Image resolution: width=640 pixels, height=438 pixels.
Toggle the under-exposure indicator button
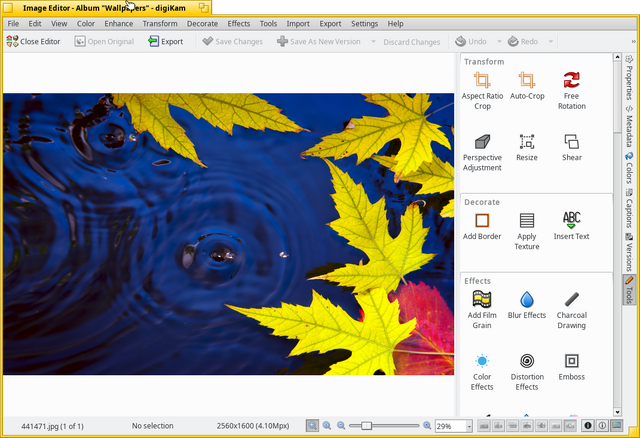coord(588,426)
